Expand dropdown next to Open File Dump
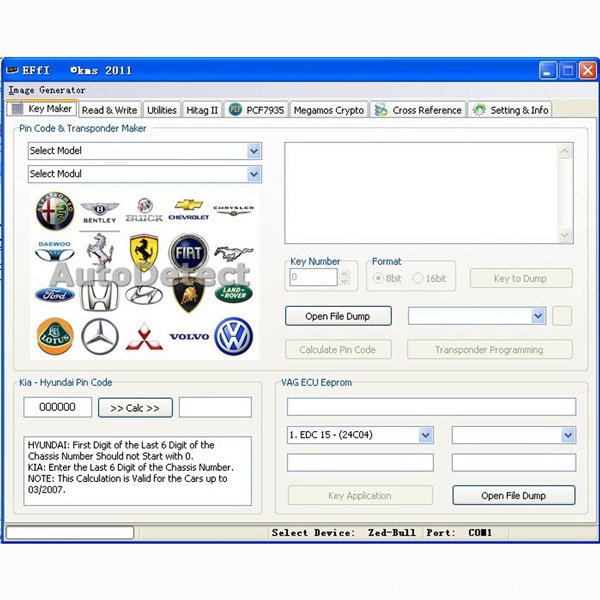This screenshot has width=600, height=600. tap(538, 316)
